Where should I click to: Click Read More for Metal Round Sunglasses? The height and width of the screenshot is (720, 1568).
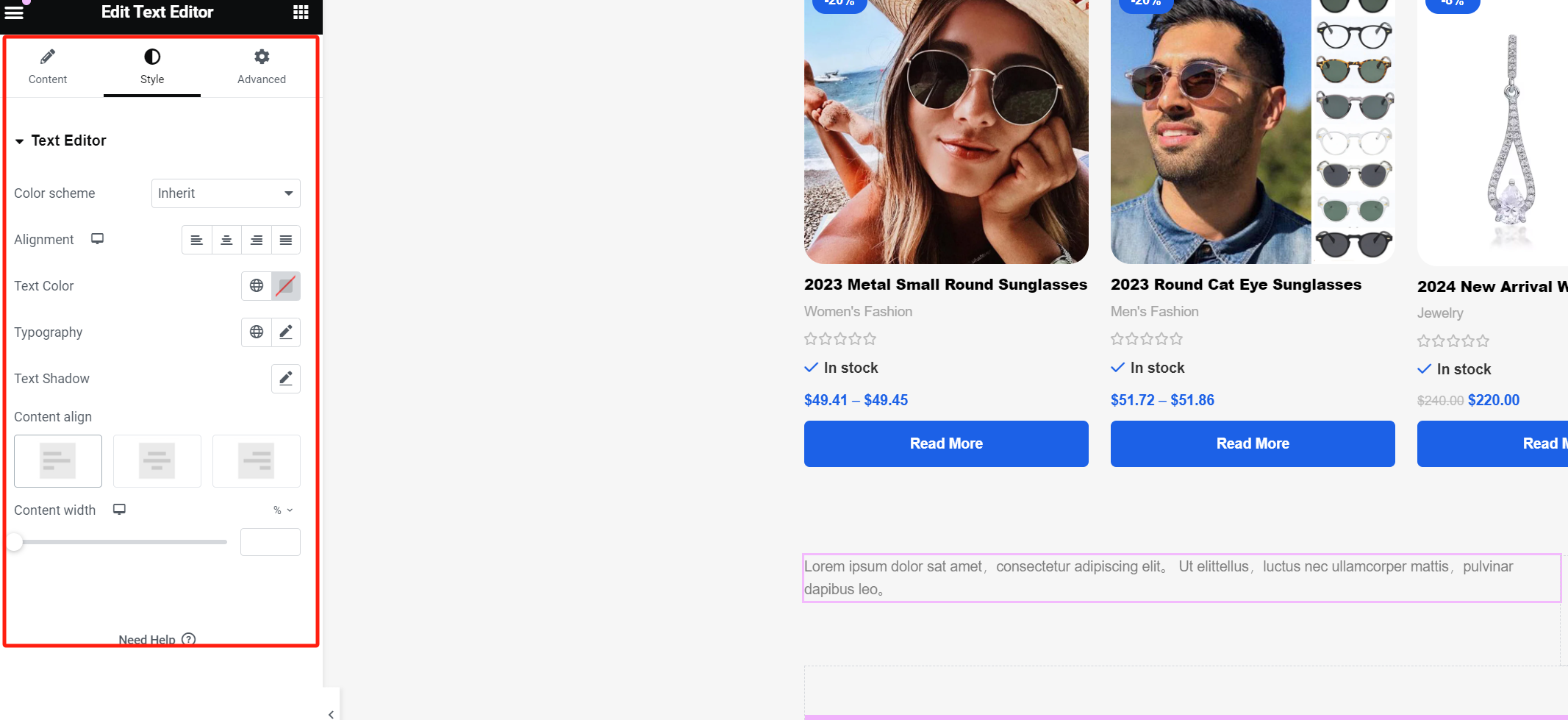point(946,443)
